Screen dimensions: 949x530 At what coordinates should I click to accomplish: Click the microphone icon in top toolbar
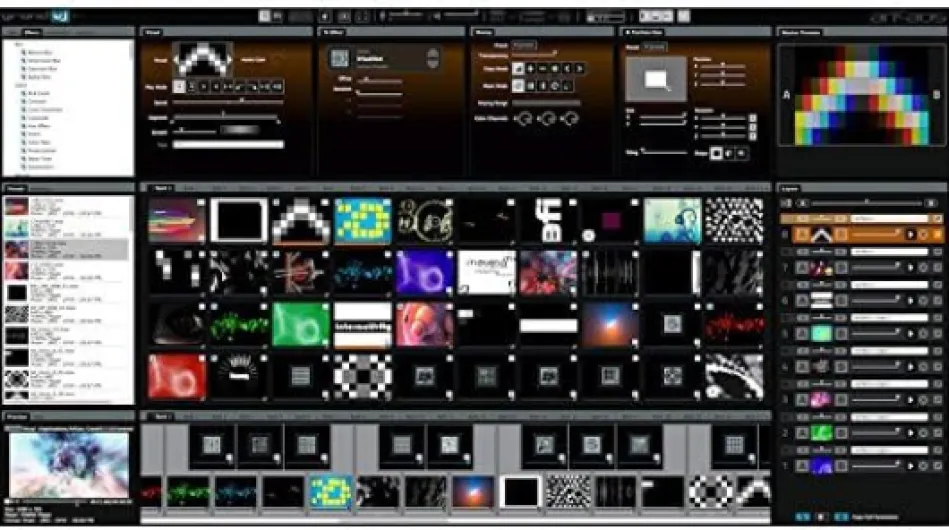click(382, 16)
